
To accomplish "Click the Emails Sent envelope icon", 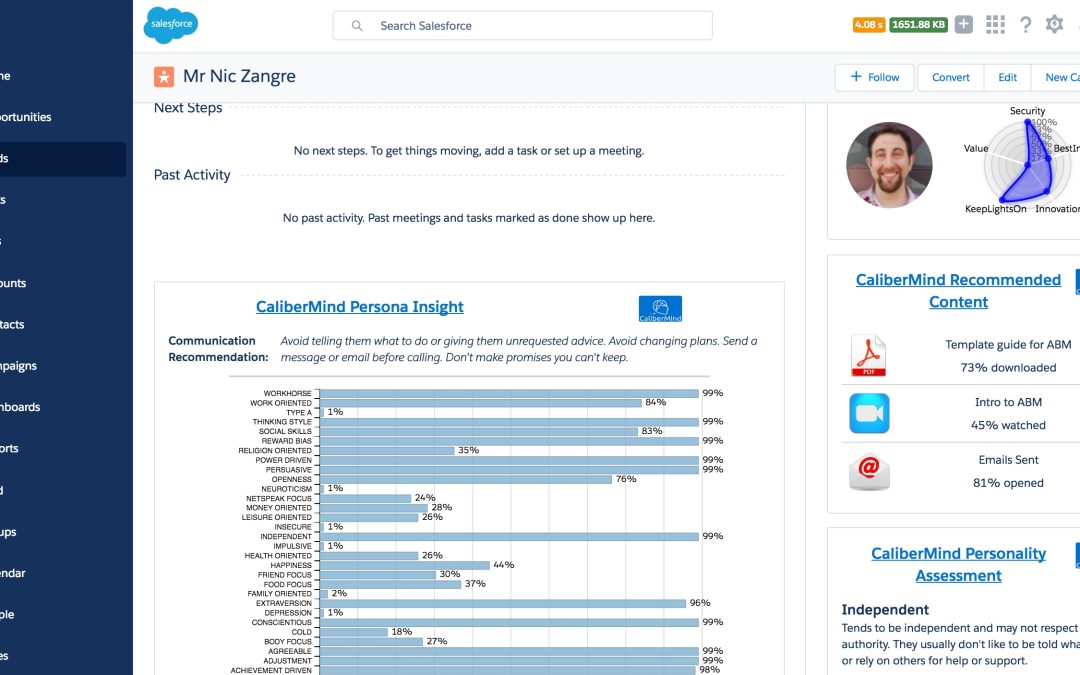I will tap(869, 472).
